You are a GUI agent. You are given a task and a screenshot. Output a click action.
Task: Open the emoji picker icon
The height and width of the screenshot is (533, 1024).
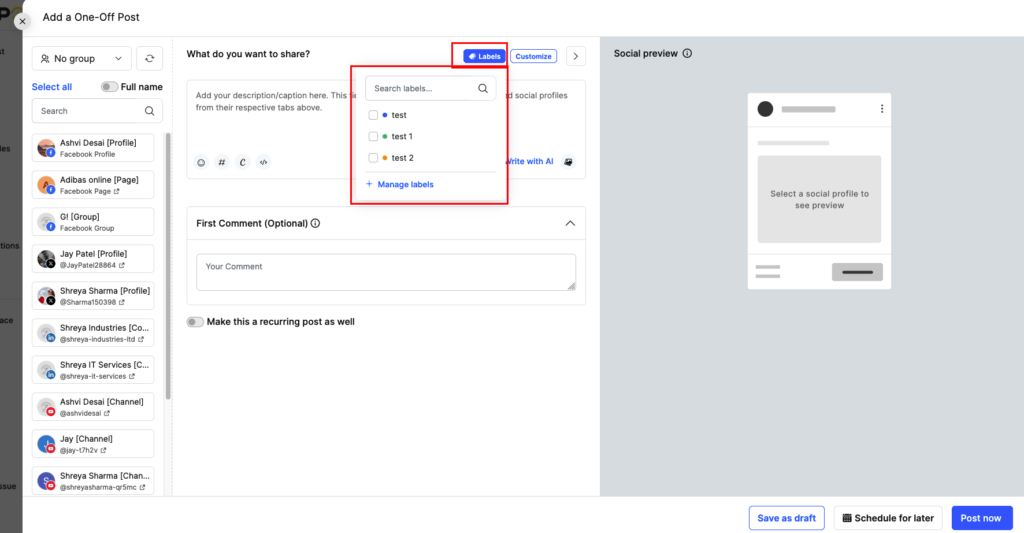point(201,162)
